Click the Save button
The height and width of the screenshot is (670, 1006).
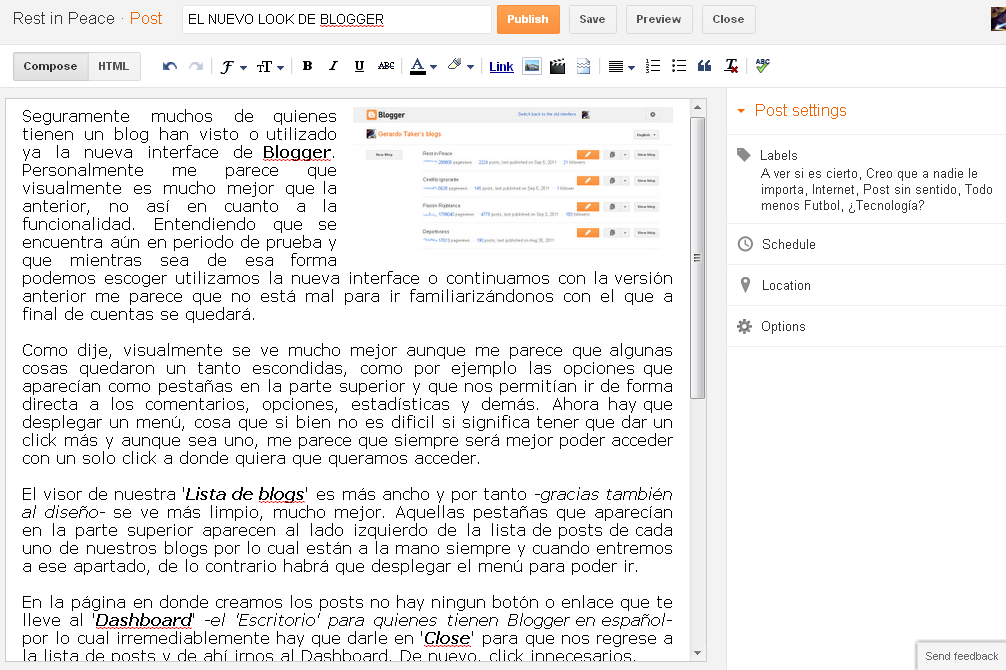point(592,19)
